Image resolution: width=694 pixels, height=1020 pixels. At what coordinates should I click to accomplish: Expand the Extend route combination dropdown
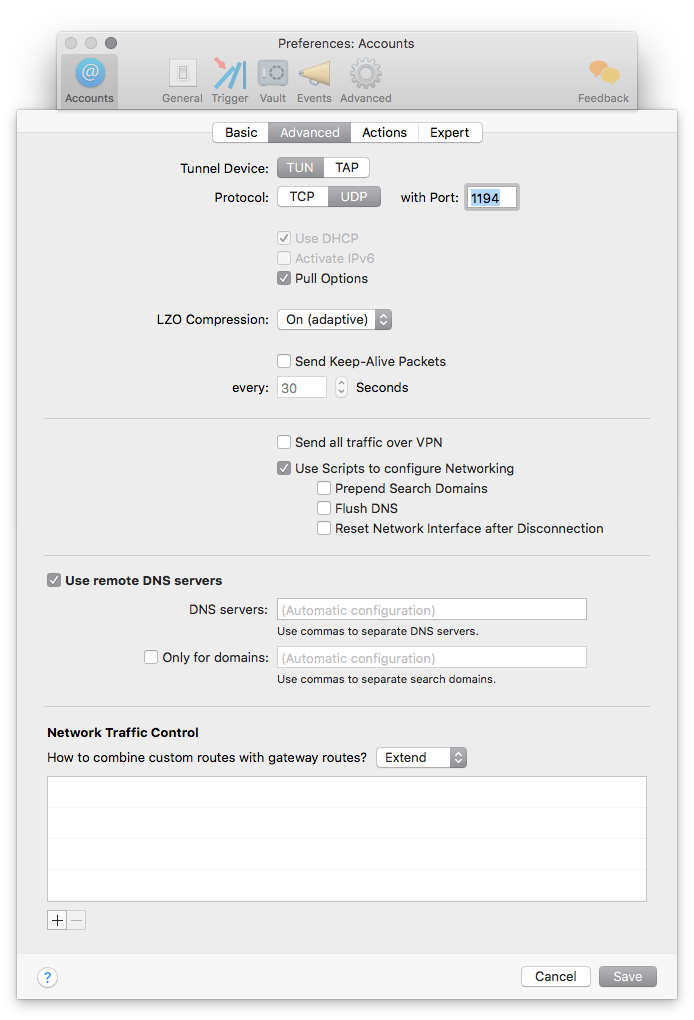click(x=421, y=758)
